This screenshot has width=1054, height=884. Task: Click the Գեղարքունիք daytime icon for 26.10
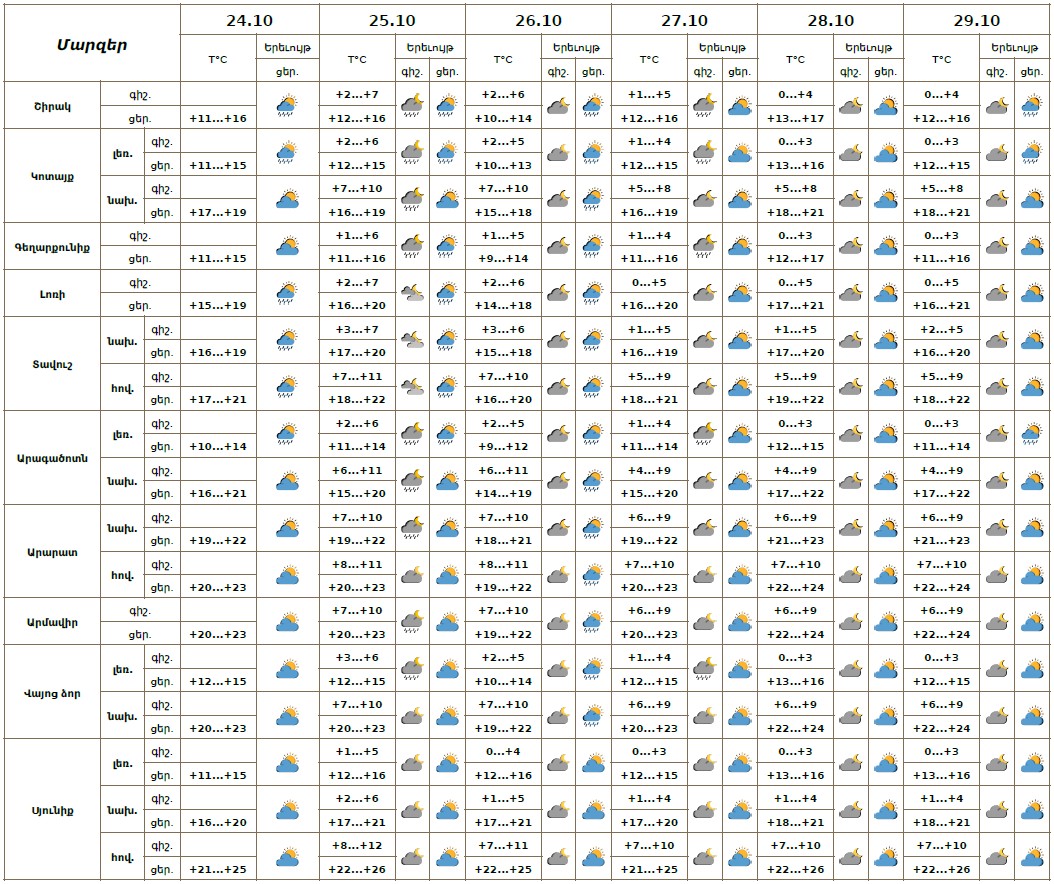point(592,246)
